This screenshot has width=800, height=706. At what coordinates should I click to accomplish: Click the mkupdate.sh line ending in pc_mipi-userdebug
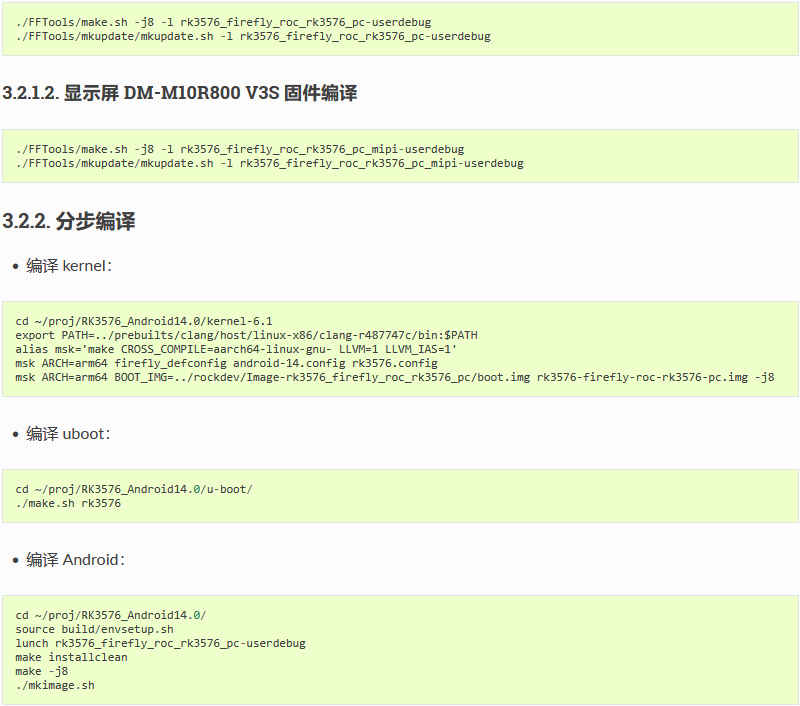269,163
